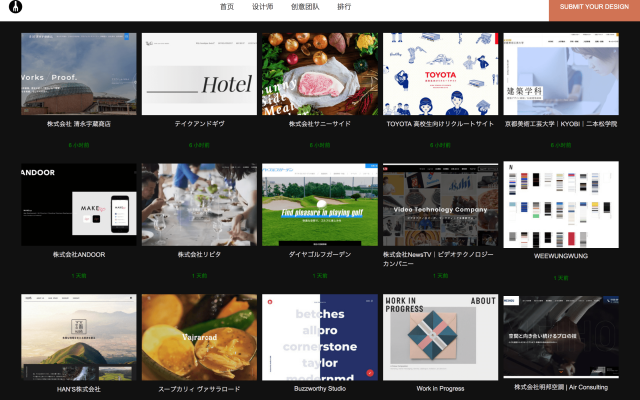This screenshot has width=640, height=400.
Task: Click the timestamp under テイクアンドギヴ
Action: 199,145
